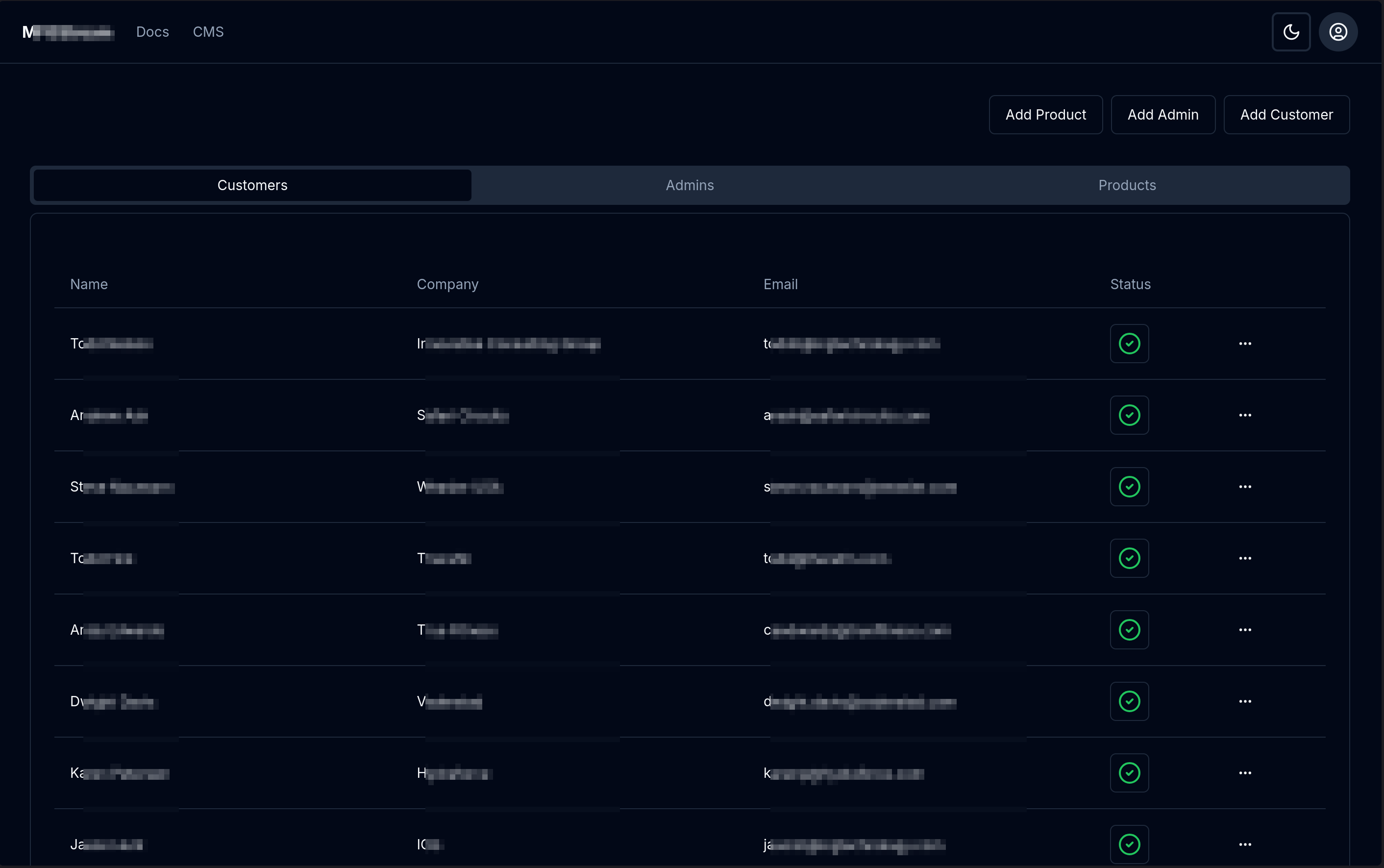
Task: Open three-dot menu for the 'Dw' customer row
Action: tap(1245, 701)
